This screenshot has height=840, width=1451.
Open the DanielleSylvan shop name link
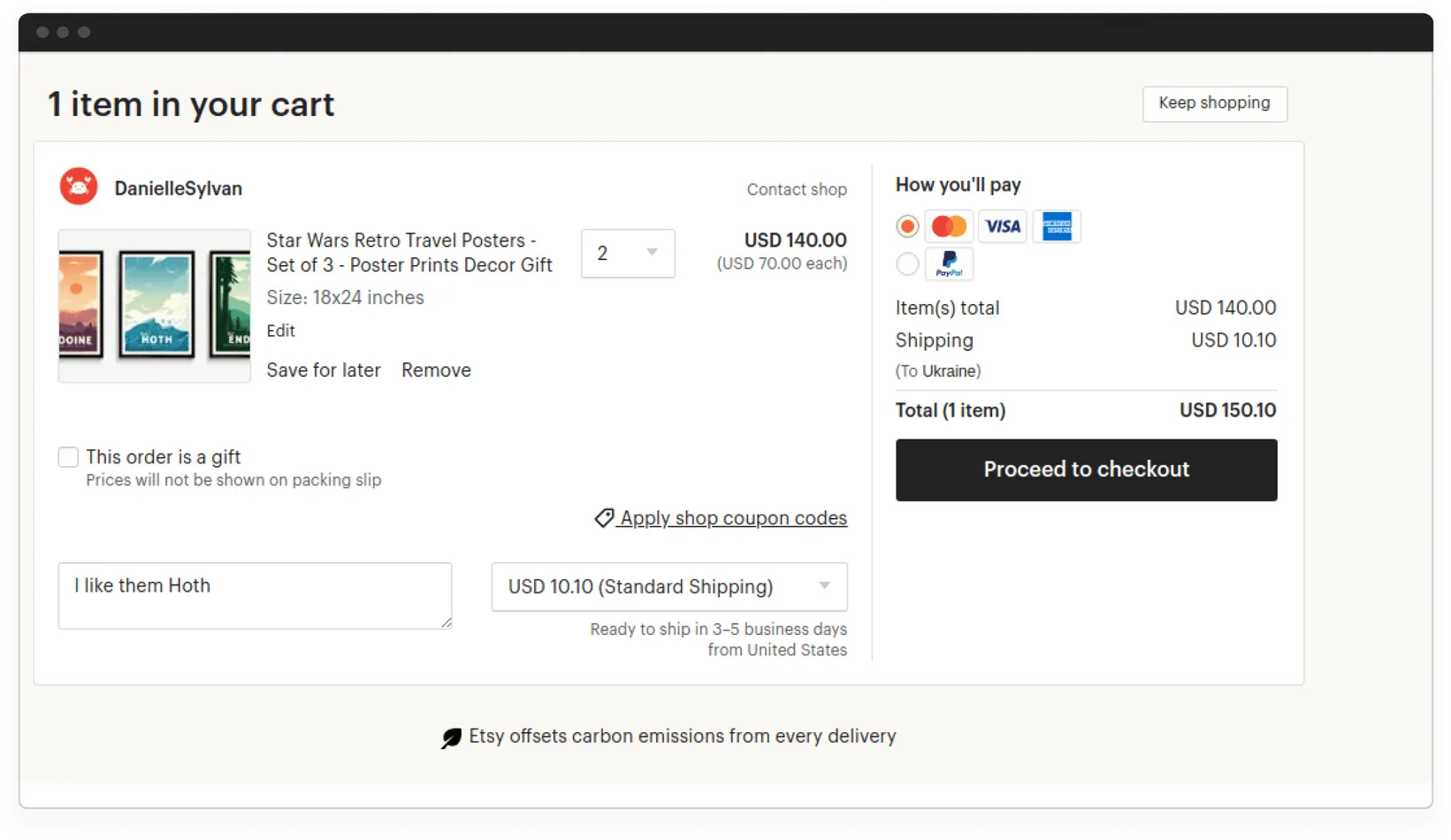point(178,188)
